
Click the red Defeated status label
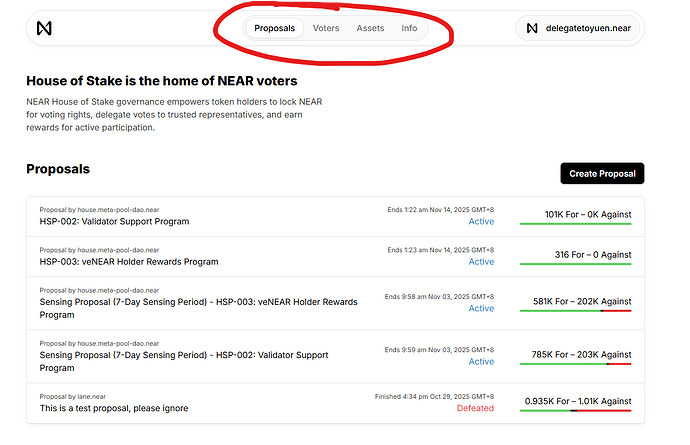(x=475, y=408)
